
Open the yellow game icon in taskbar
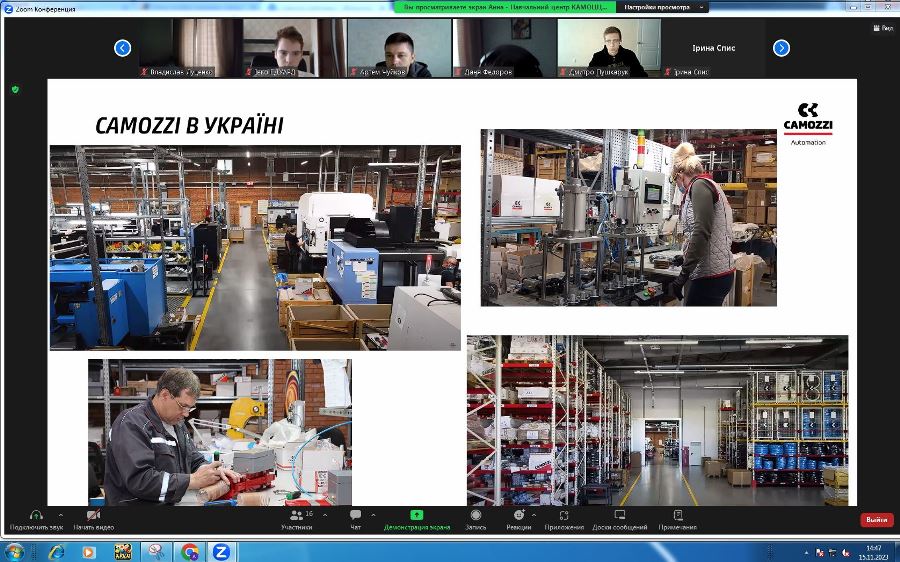tap(122, 552)
